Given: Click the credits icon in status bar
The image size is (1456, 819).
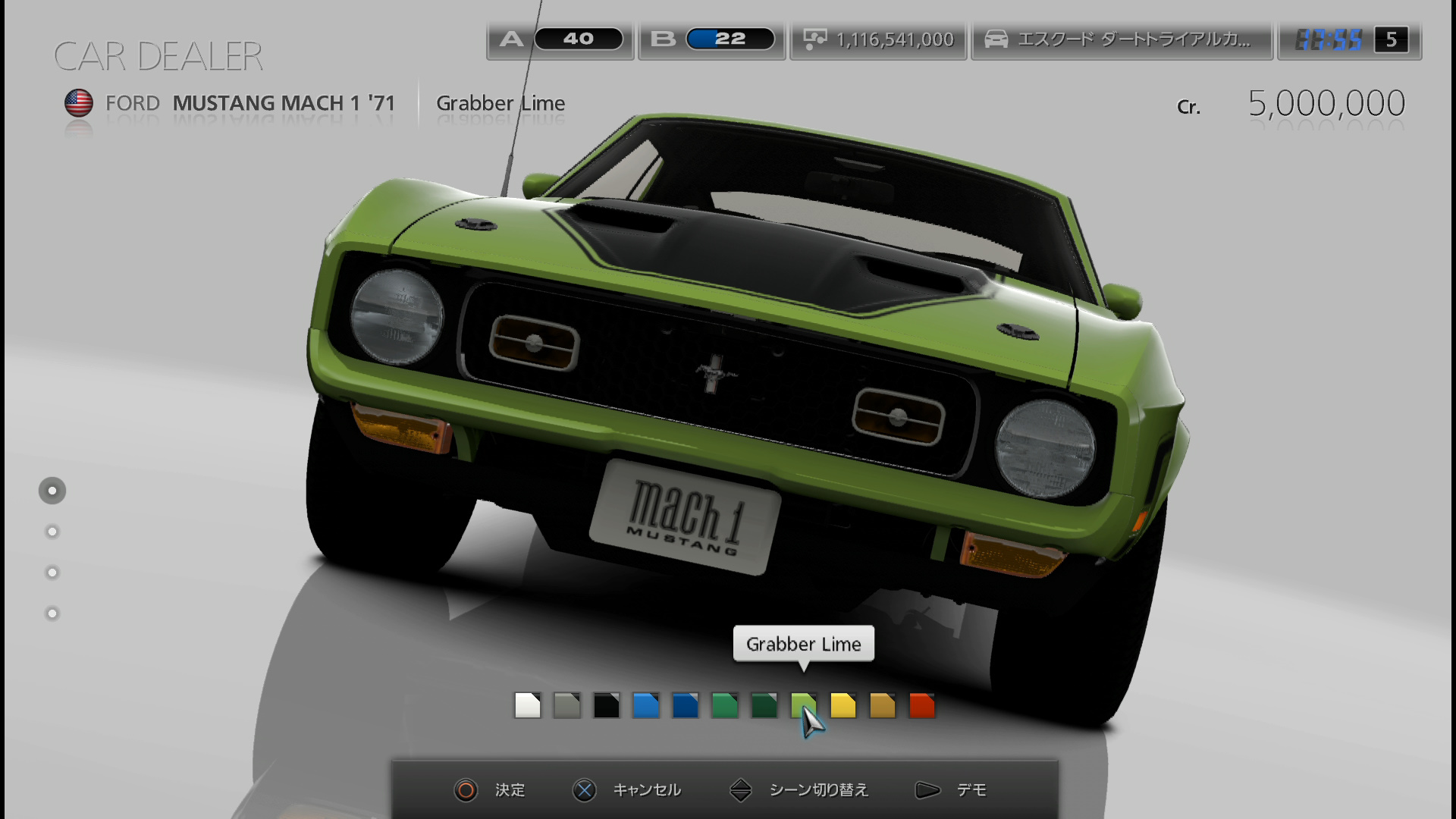Looking at the screenshot, I should click(814, 39).
